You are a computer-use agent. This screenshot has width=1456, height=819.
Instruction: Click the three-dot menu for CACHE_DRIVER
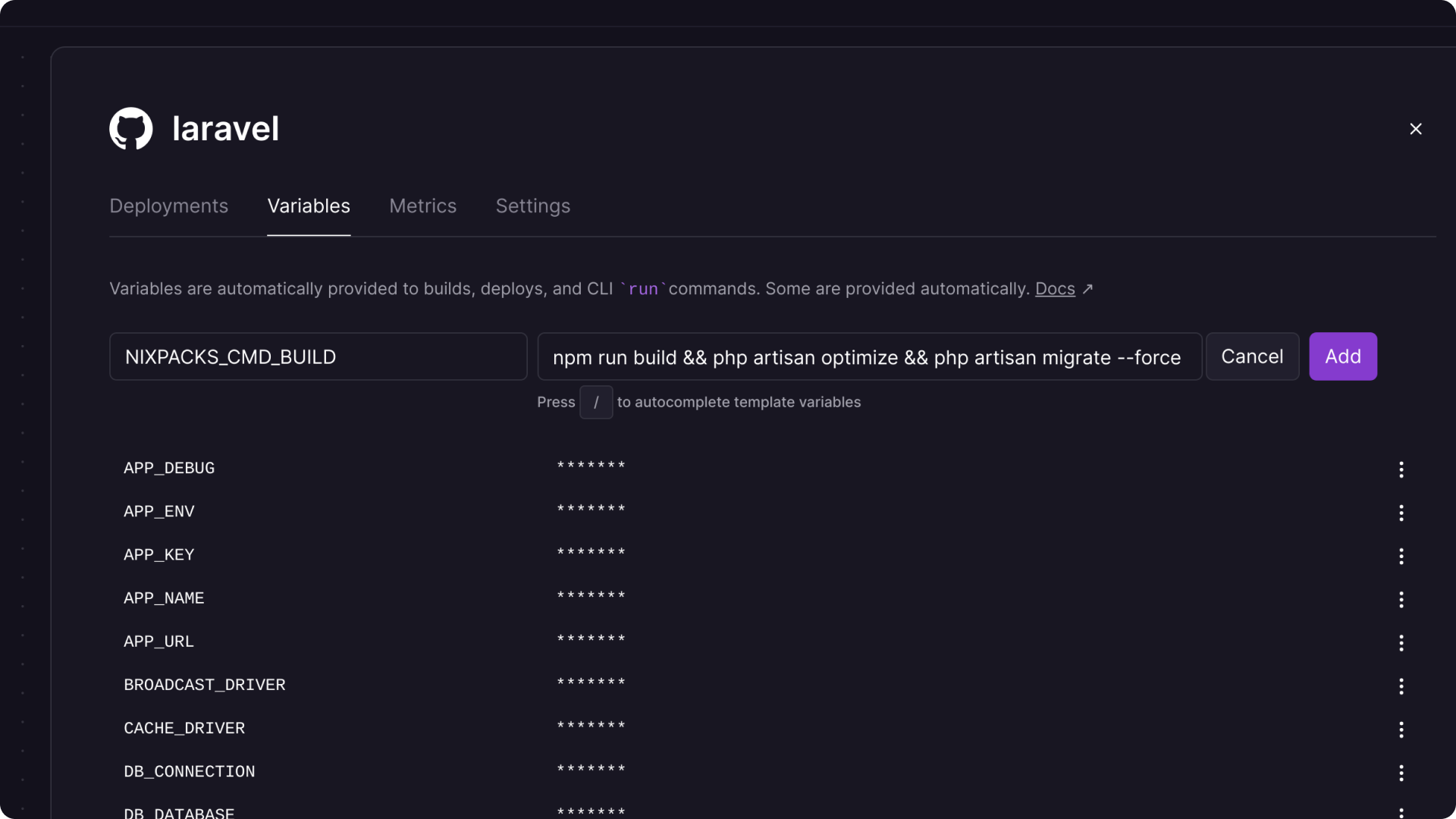coord(1401,729)
